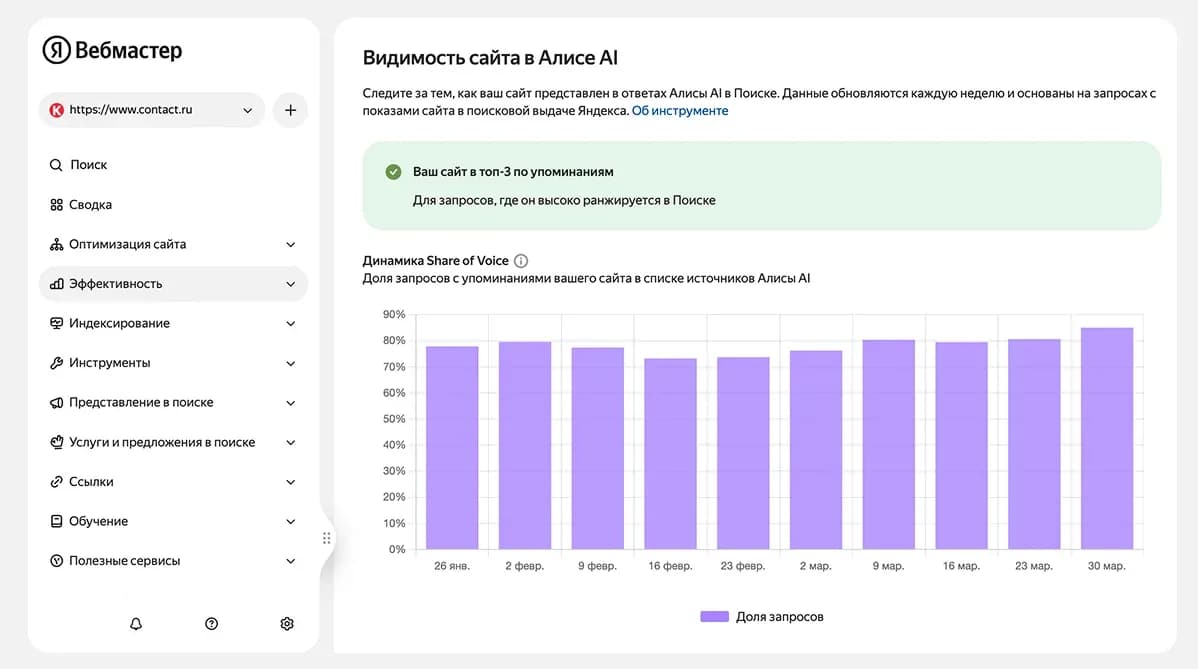The width and height of the screenshot is (1198, 669).
Task: Expand the Обучение section chevron
Action: point(290,522)
